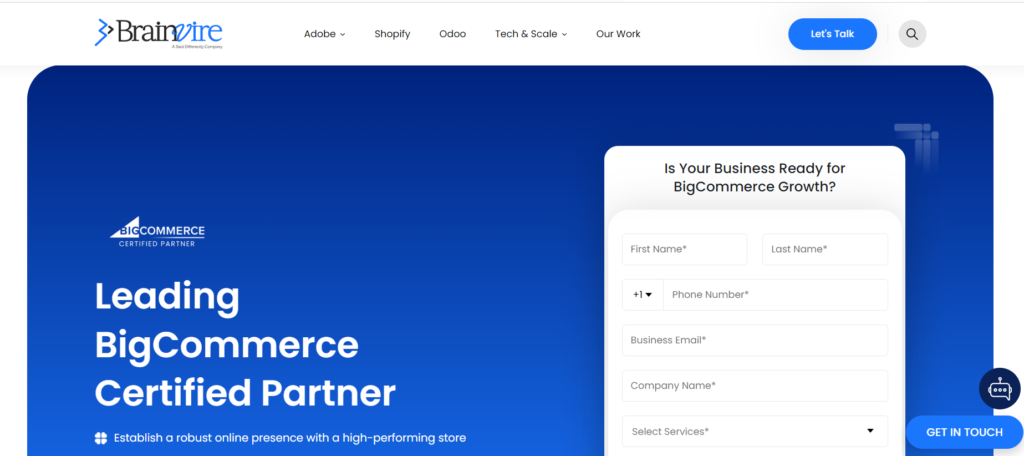This screenshot has width=1024, height=456.
Task: Open the Our Work page
Action: click(618, 34)
